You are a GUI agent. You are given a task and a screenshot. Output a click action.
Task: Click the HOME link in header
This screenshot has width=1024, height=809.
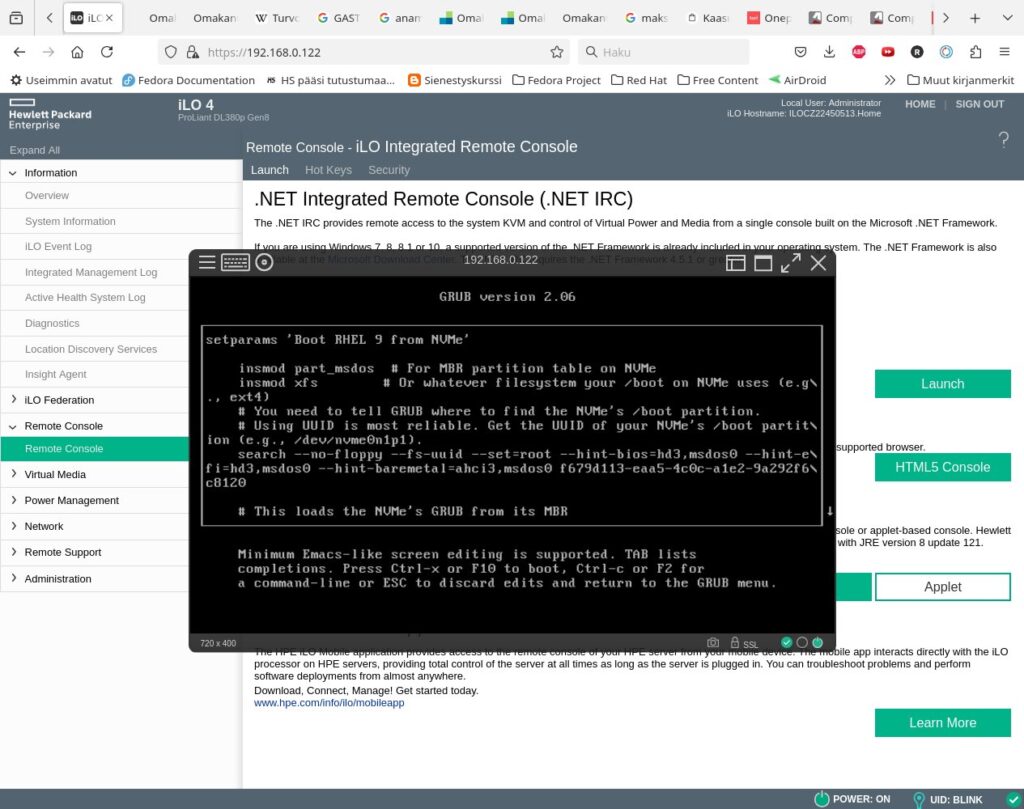920,104
